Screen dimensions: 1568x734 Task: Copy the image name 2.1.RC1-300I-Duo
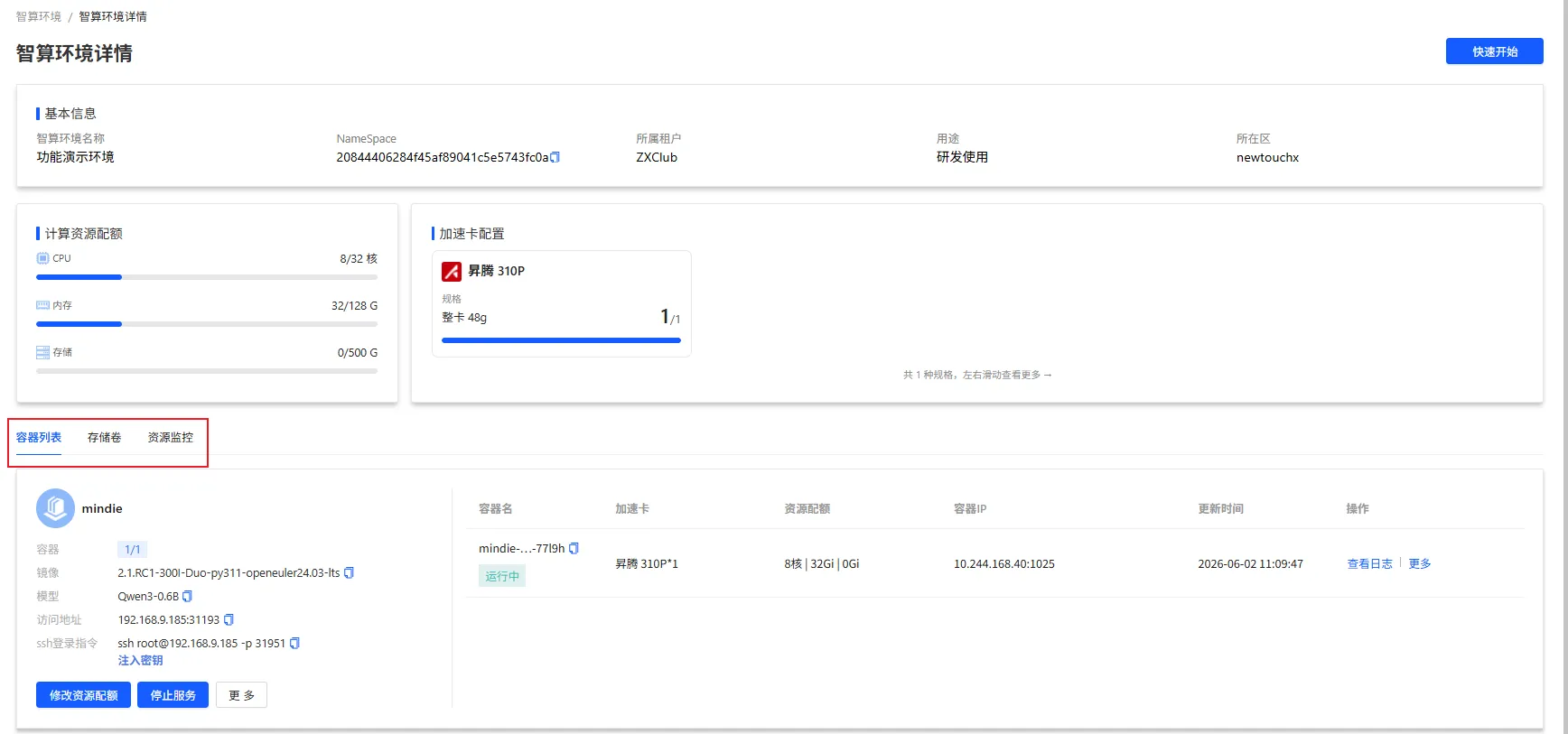pyautogui.click(x=350, y=572)
